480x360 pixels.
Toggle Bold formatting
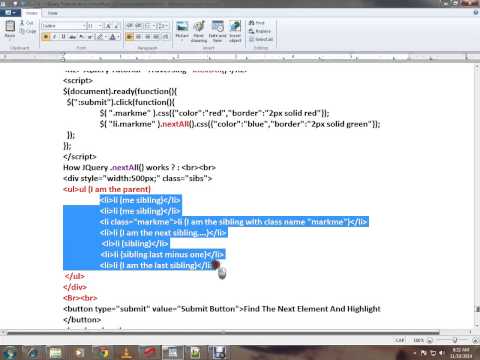coord(46,37)
